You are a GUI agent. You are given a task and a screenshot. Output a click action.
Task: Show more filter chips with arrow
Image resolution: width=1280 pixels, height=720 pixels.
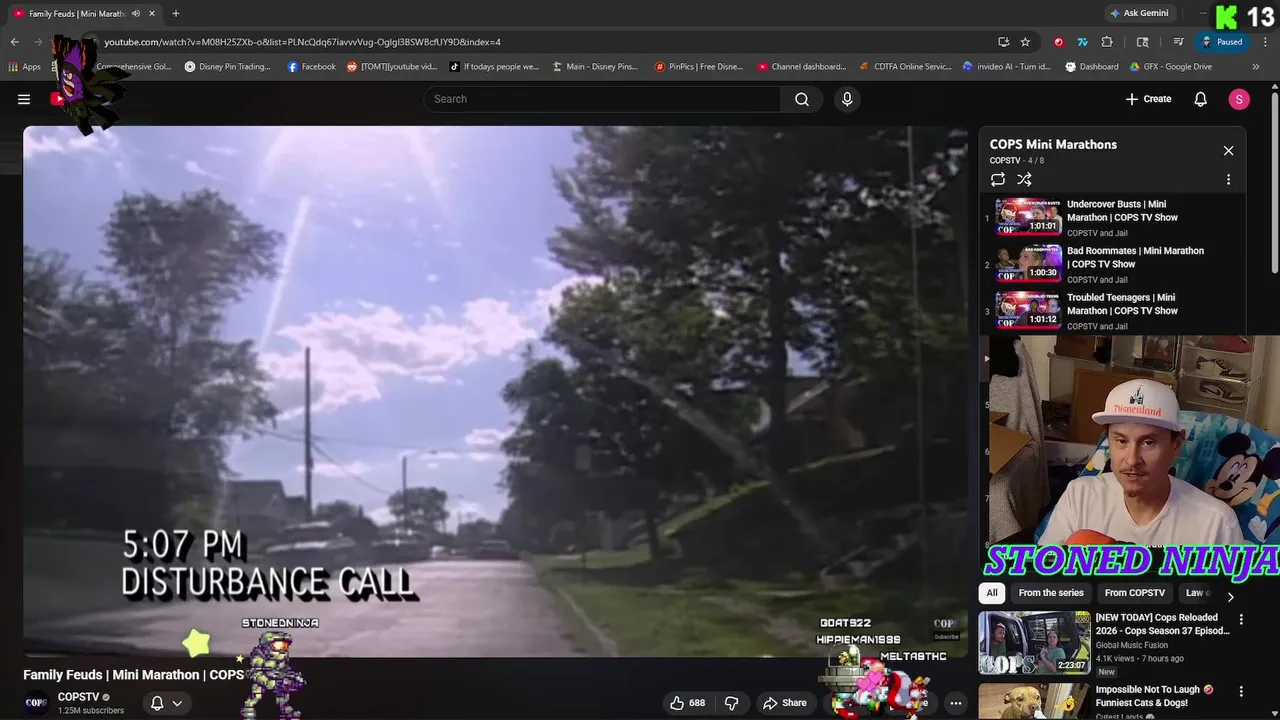[x=1230, y=597]
